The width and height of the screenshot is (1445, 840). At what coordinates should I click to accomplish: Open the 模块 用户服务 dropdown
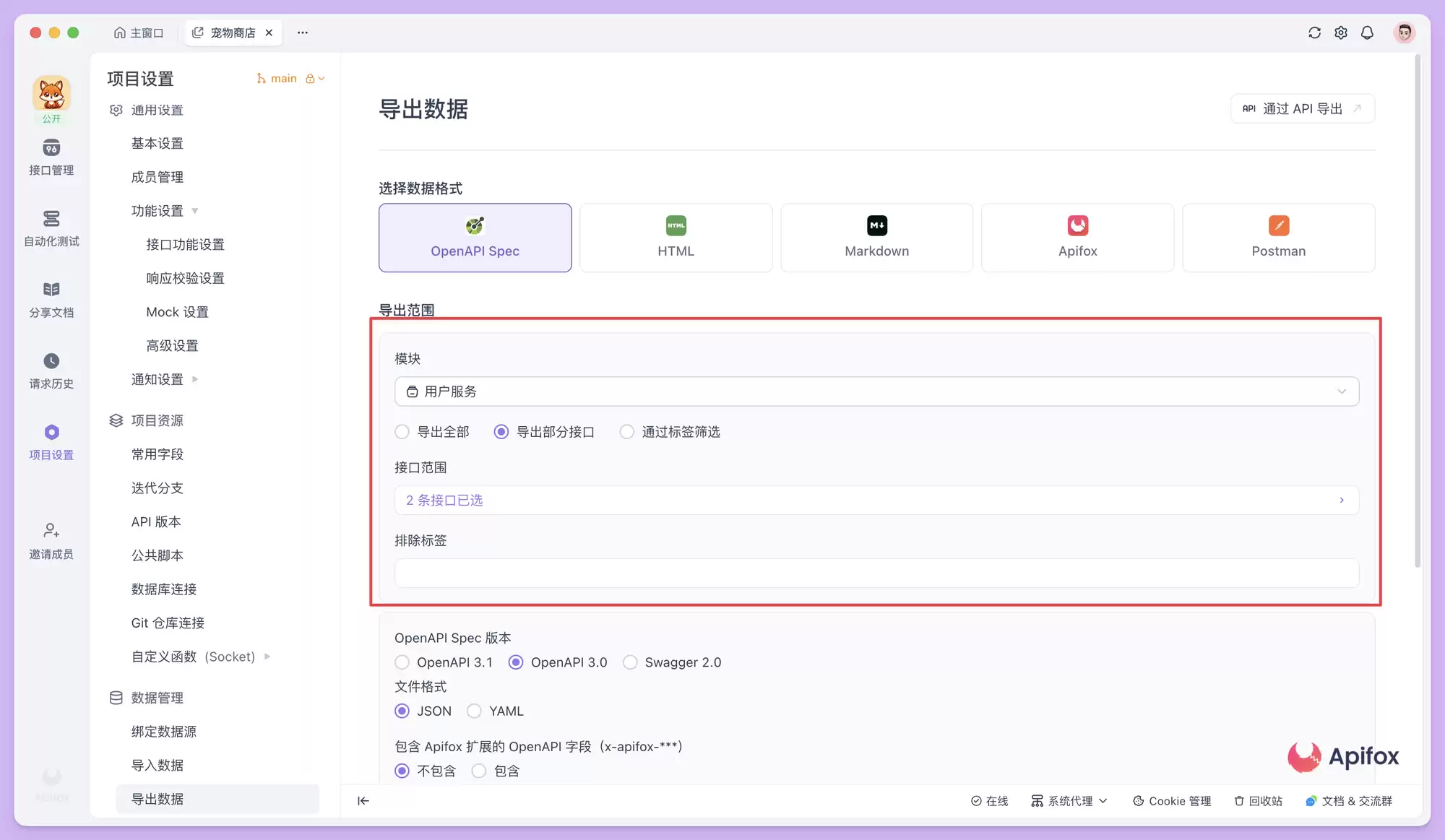[876, 391]
